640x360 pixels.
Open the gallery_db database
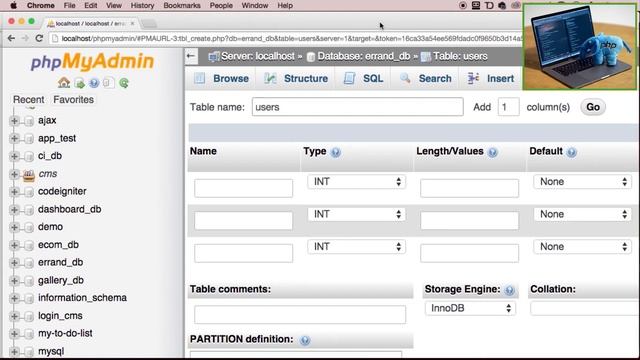(x=61, y=280)
